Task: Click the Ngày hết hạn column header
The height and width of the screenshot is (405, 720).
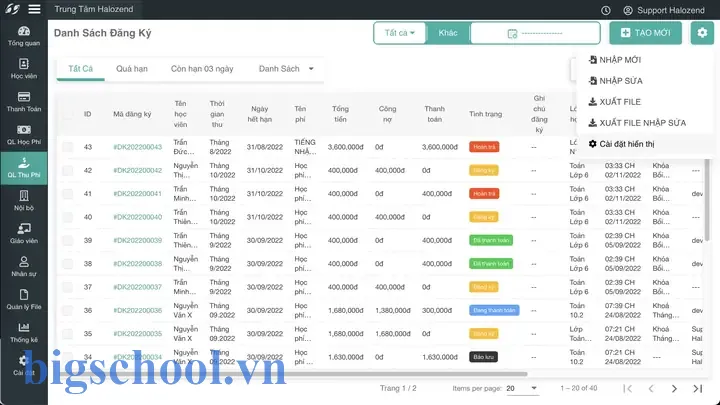Action: pos(259,114)
